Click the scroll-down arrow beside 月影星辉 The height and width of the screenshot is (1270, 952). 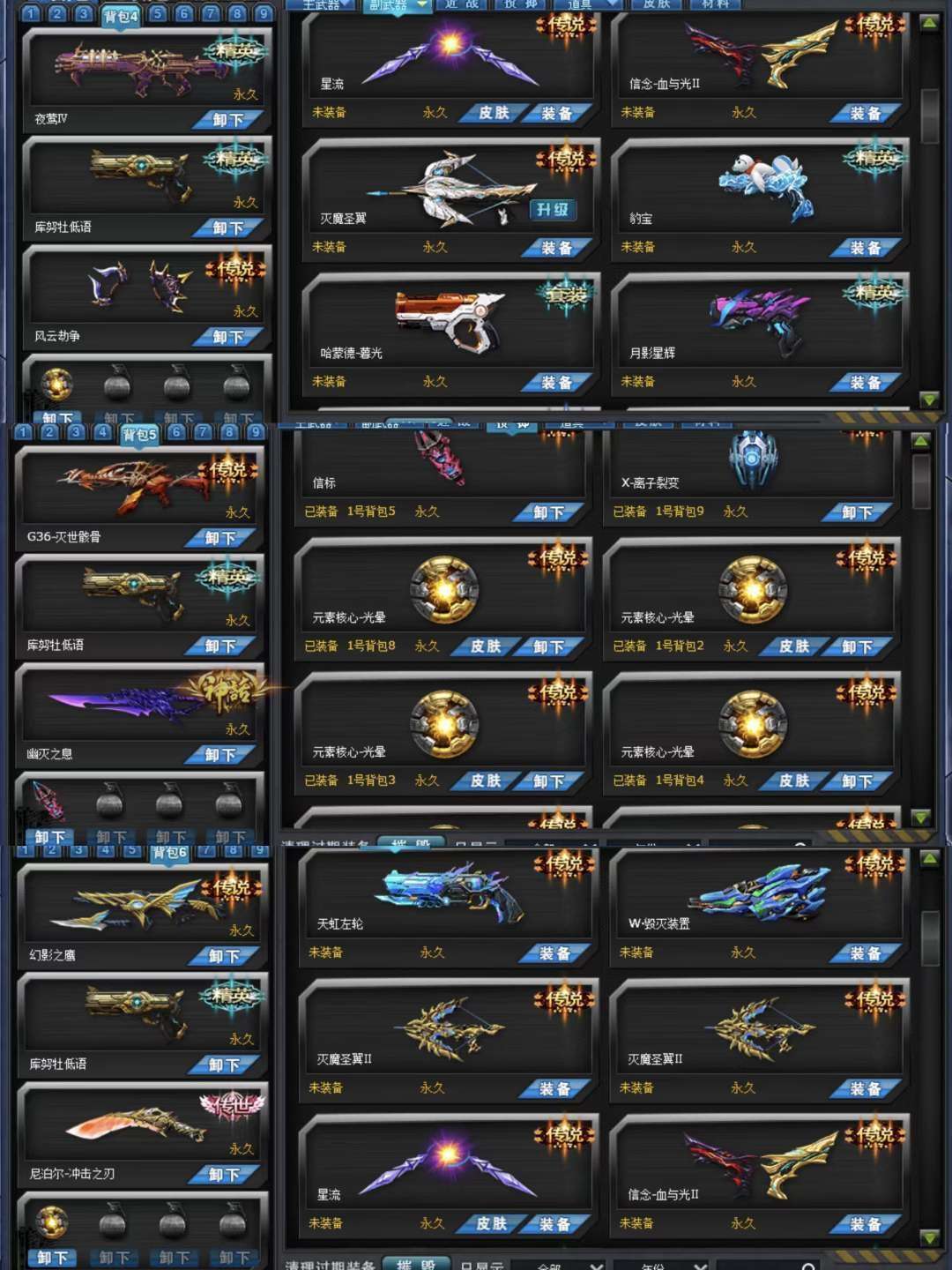pos(929,400)
